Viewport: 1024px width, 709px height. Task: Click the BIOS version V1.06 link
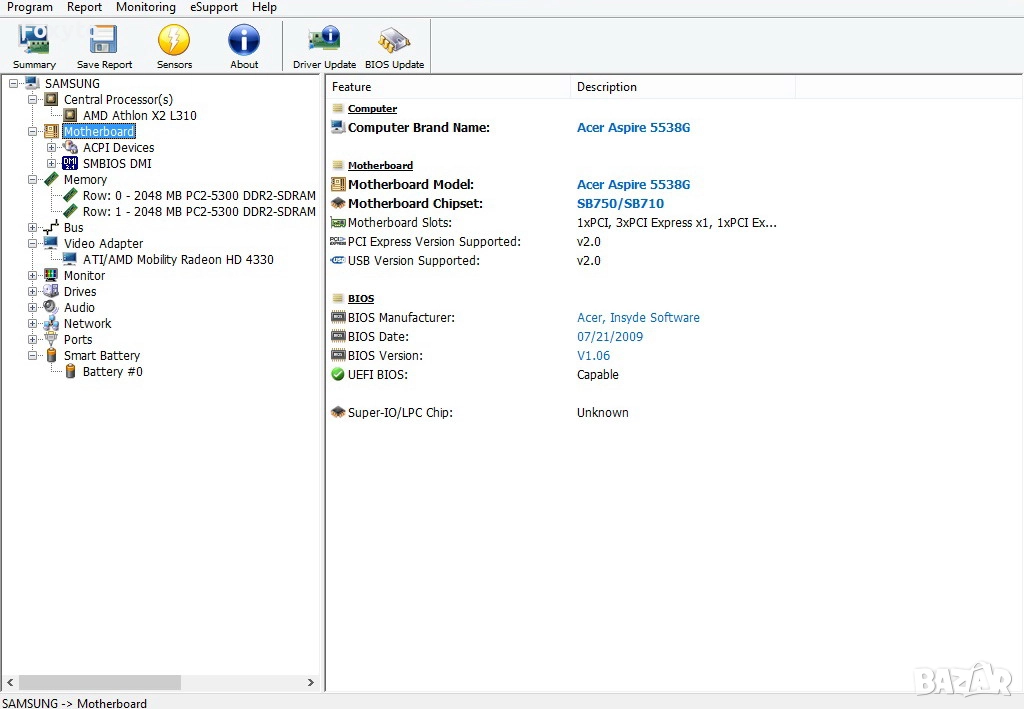593,356
